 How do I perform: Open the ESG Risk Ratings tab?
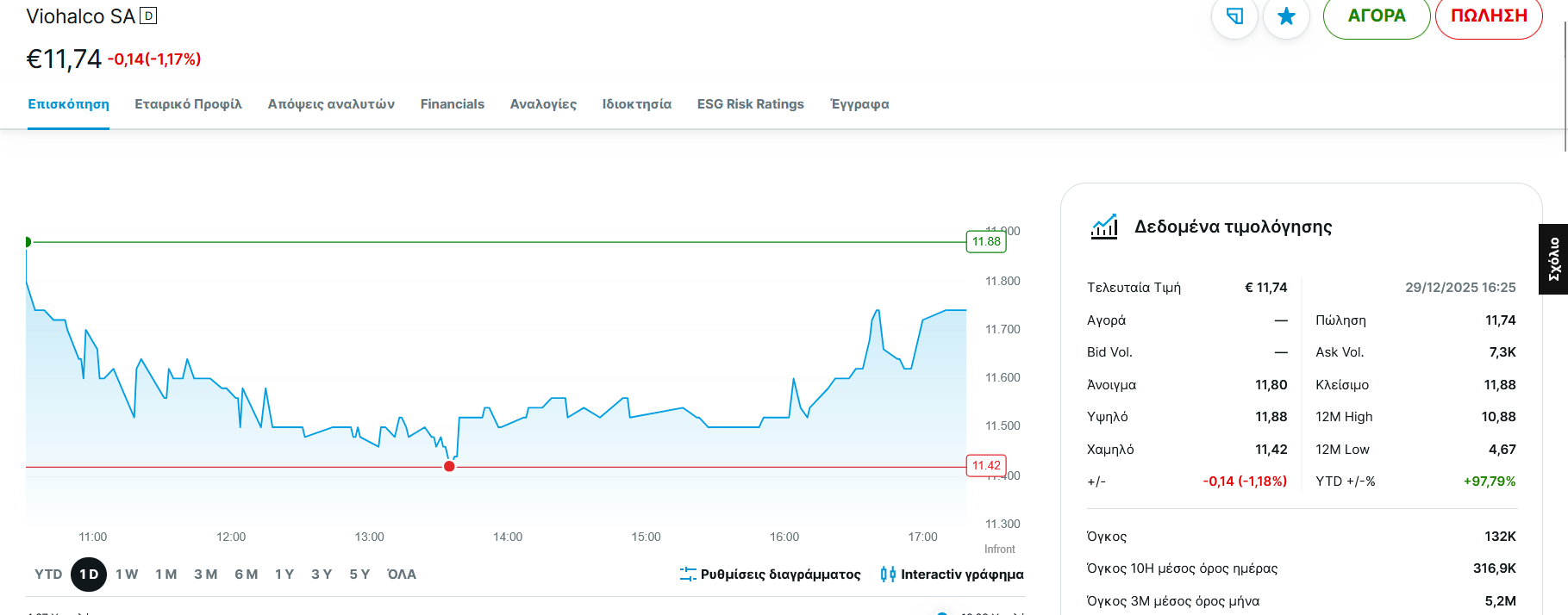(750, 104)
